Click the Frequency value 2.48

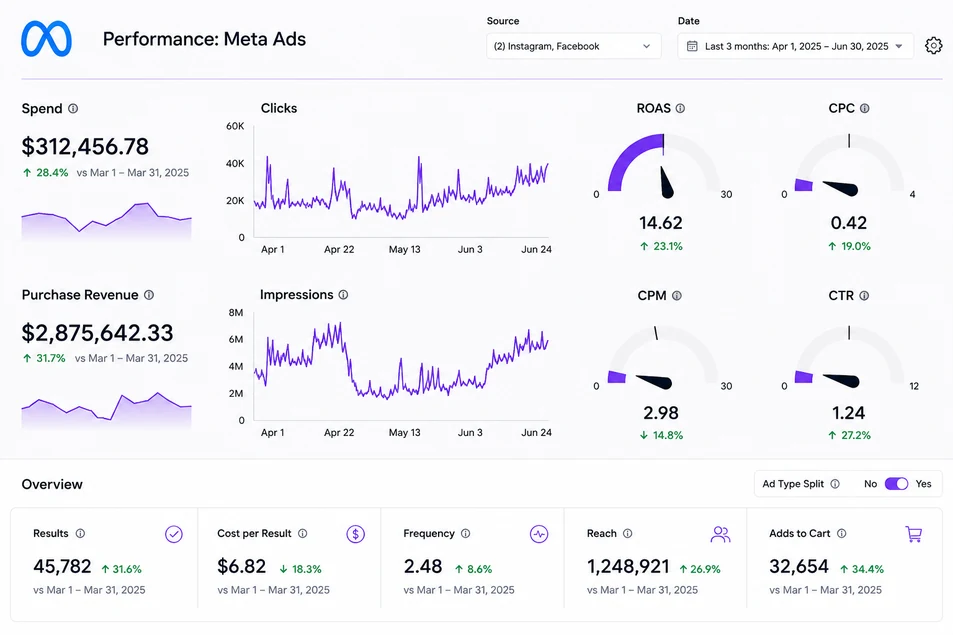422,566
